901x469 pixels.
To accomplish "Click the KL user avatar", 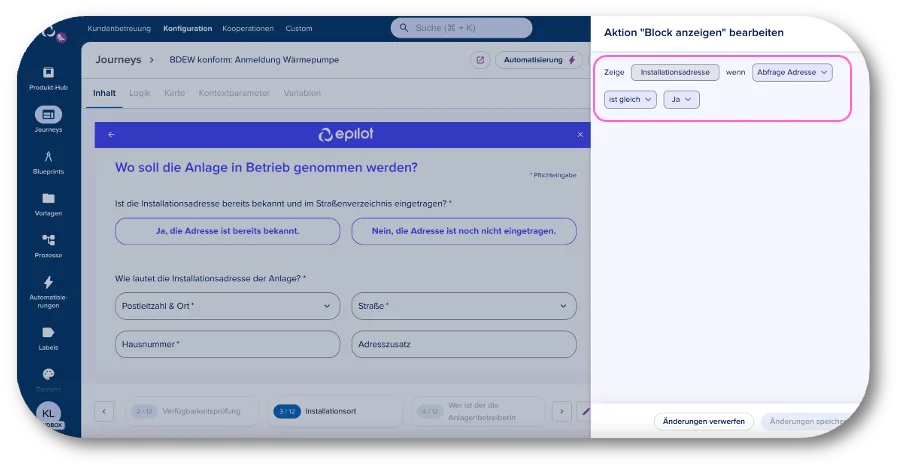I will coord(48,413).
